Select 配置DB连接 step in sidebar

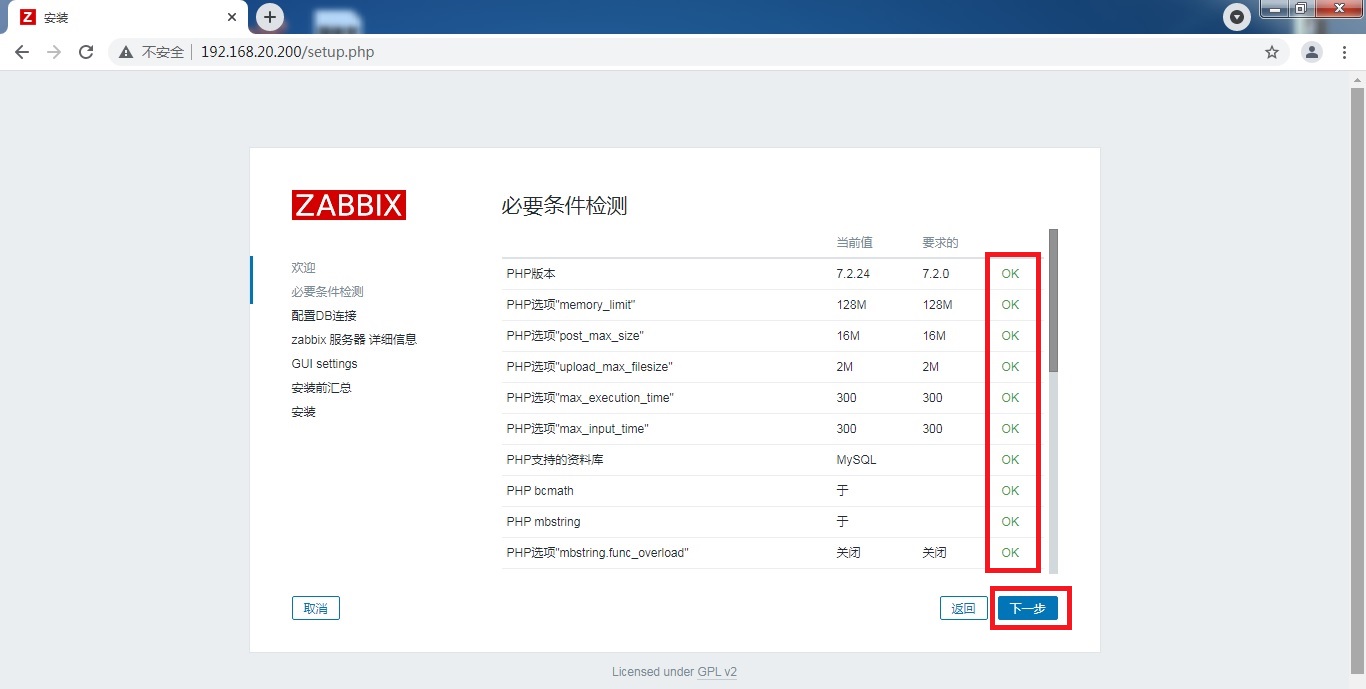point(324,316)
